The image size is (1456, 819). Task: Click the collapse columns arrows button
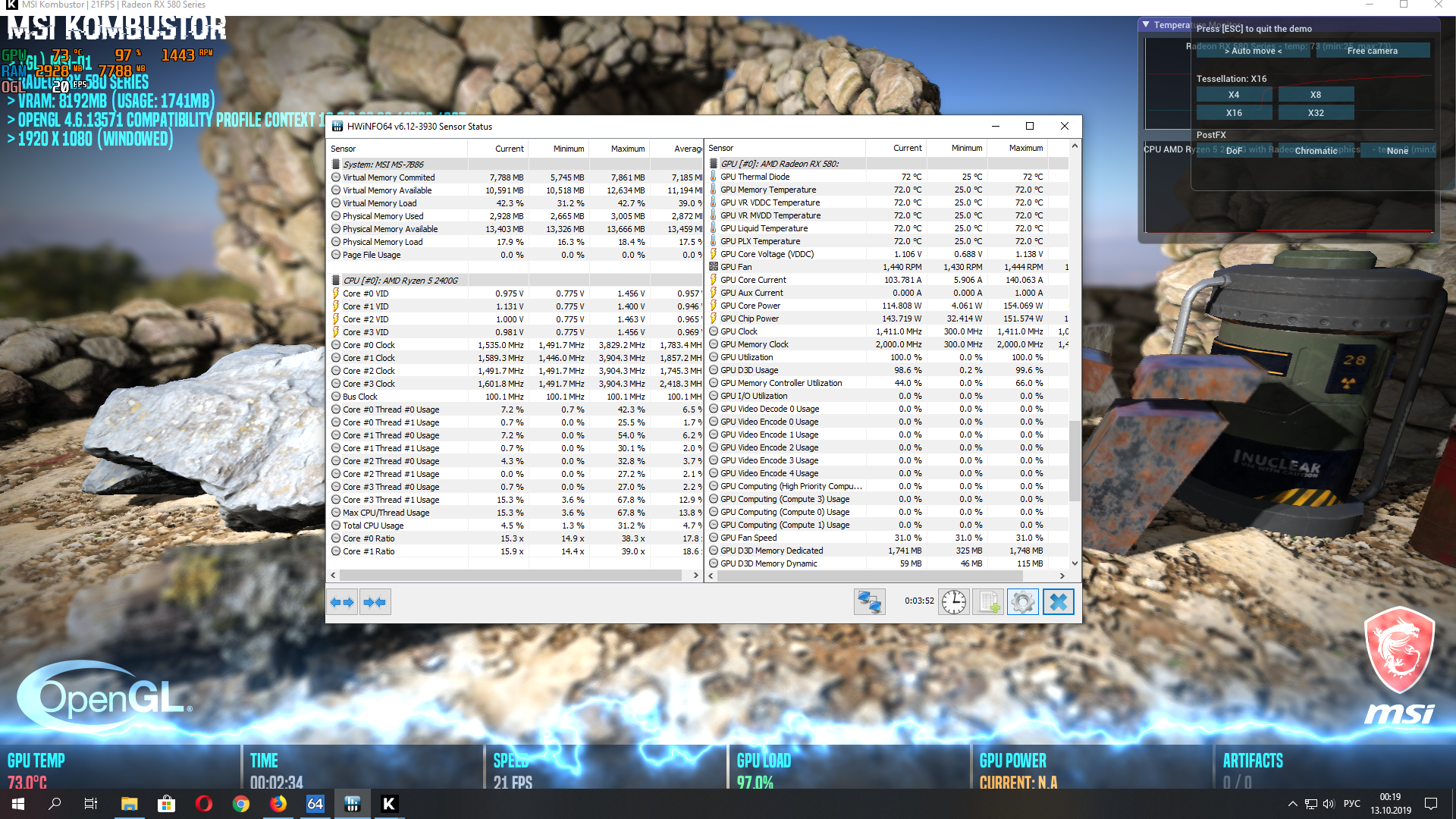(375, 603)
